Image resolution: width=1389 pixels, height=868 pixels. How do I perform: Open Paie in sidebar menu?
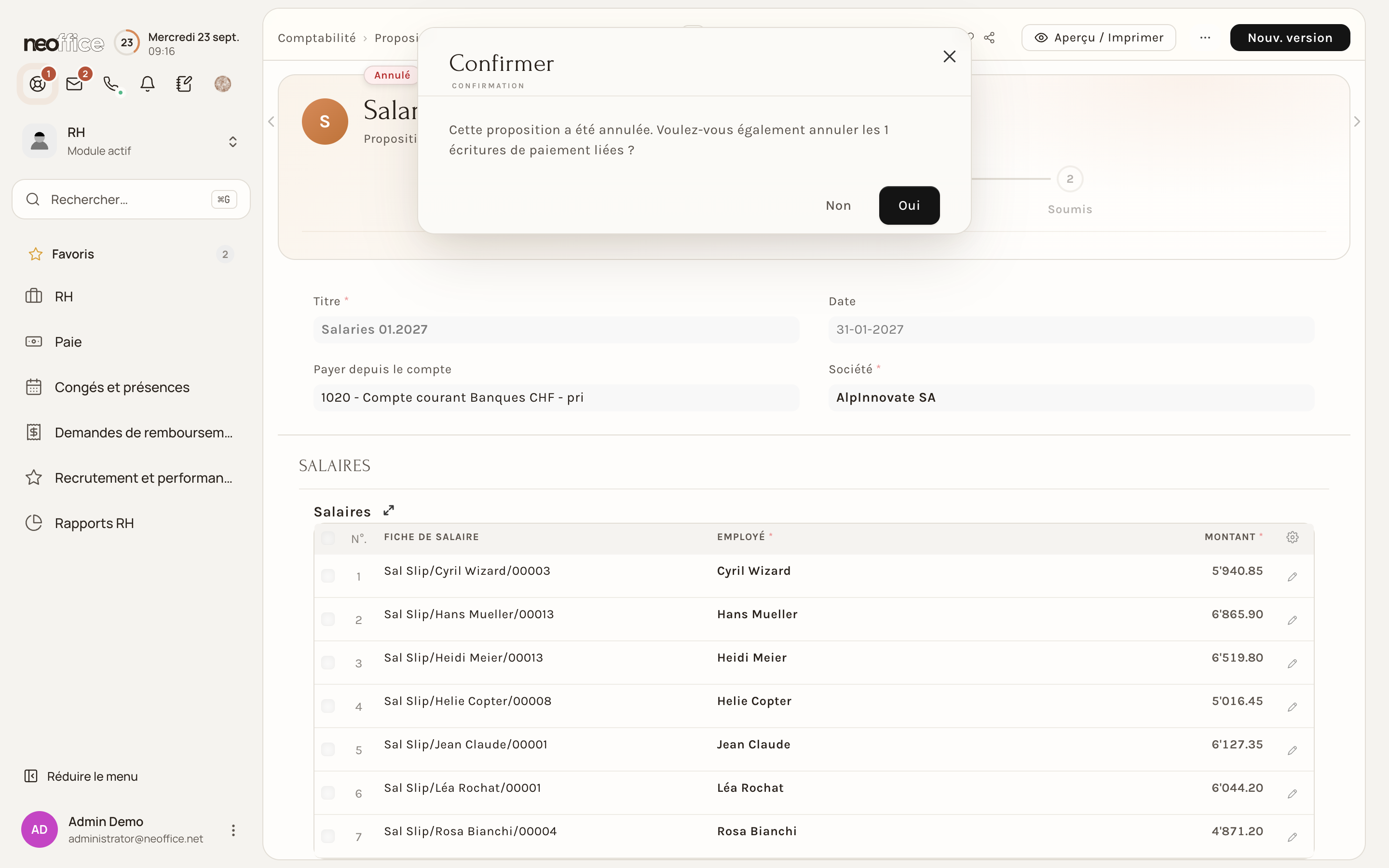(x=131, y=341)
